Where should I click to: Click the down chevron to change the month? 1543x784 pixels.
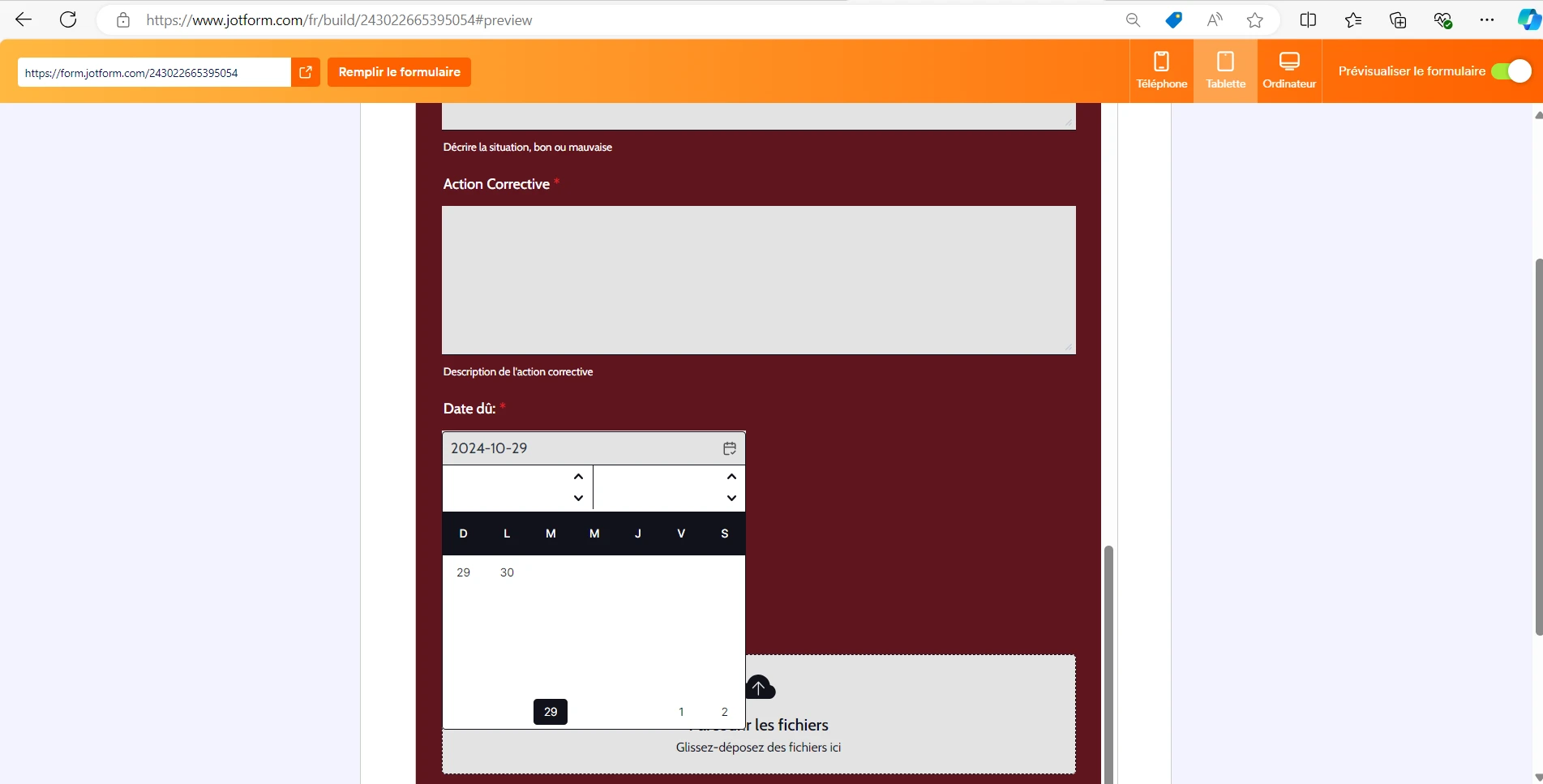point(577,498)
